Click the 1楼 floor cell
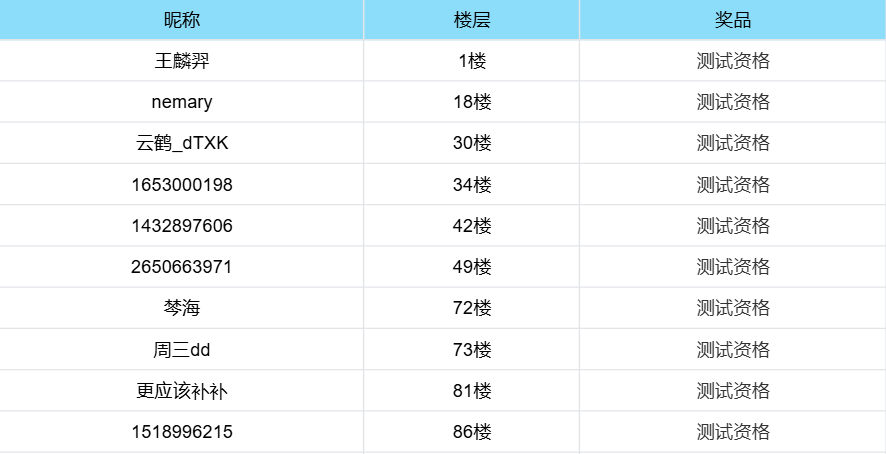This screenshot has height=454, width=886. click(x=472, y=60)
